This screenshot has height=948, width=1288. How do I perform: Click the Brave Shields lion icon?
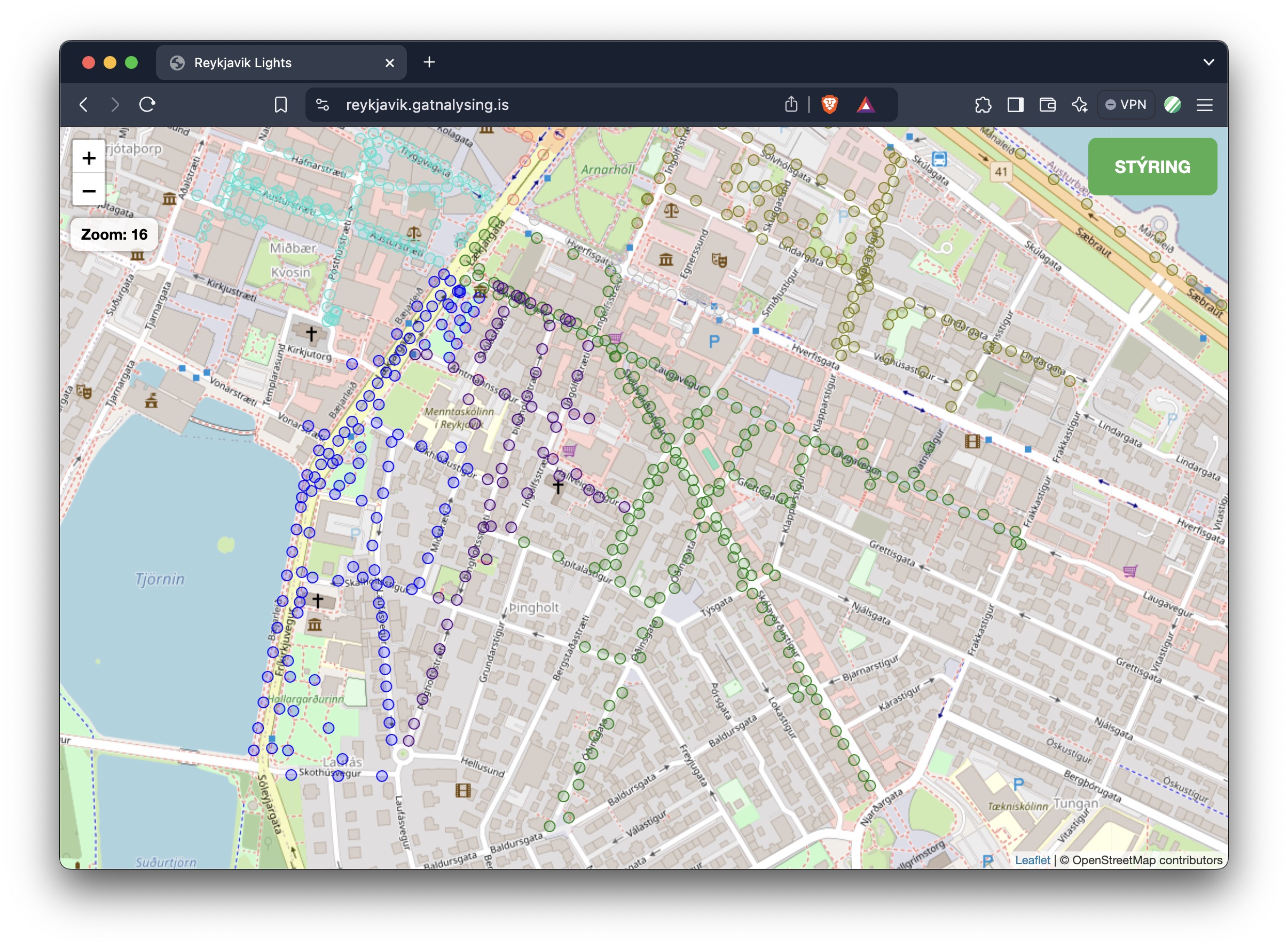[829, 105]
